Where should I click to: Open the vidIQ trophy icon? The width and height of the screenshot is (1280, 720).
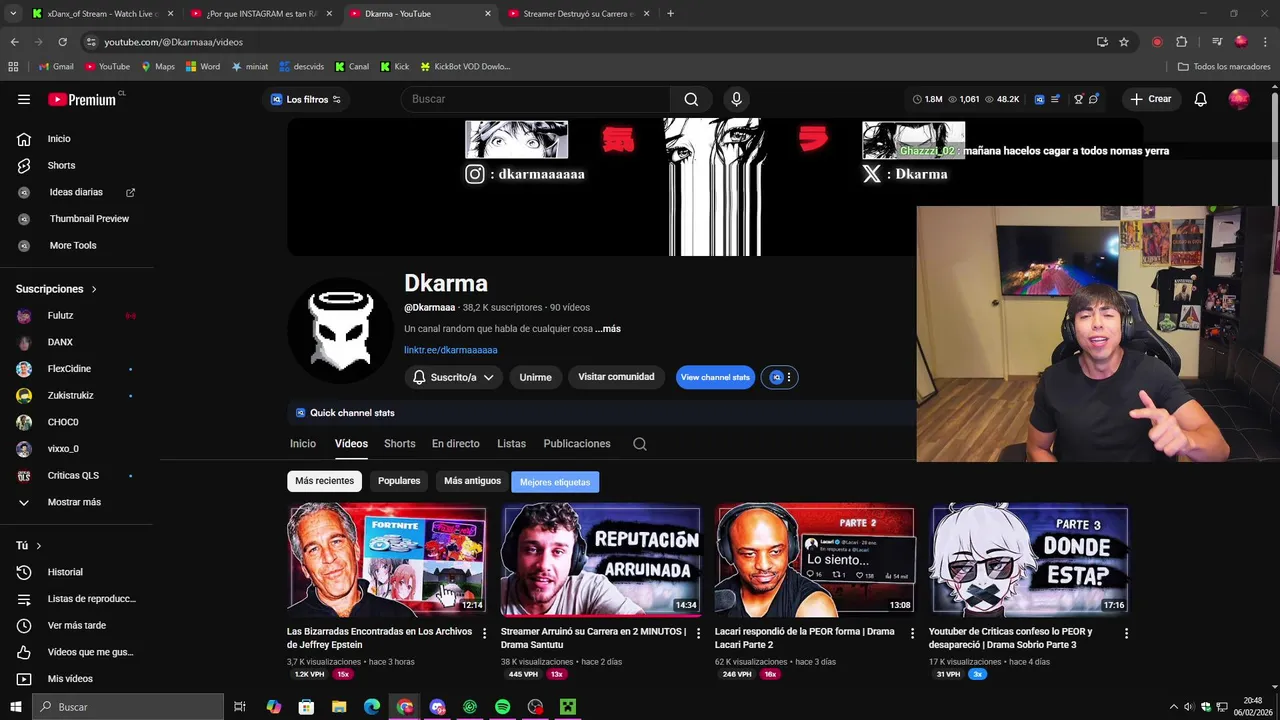[1078, 99]
